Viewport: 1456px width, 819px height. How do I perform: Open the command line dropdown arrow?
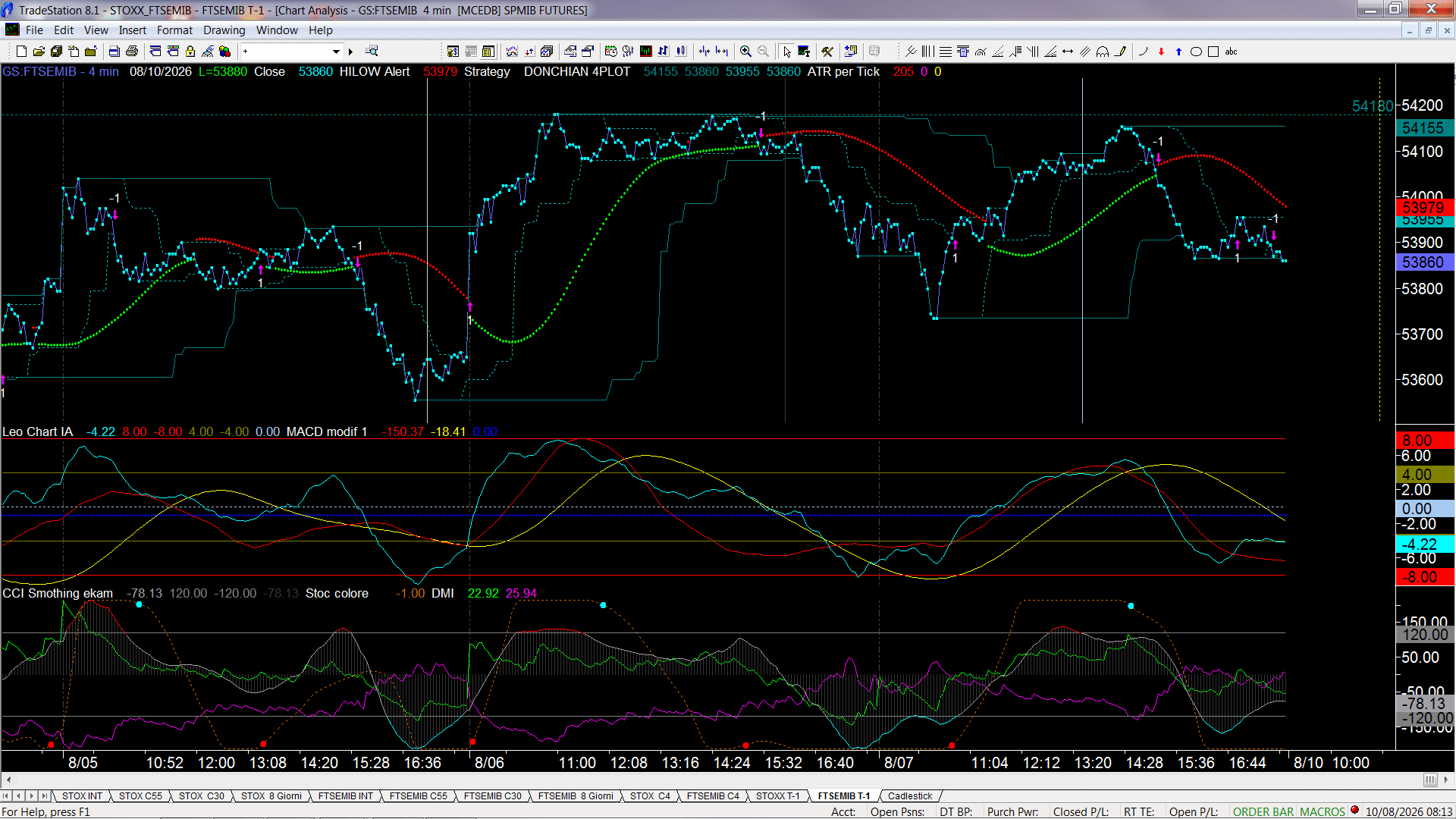click(336, 52)
